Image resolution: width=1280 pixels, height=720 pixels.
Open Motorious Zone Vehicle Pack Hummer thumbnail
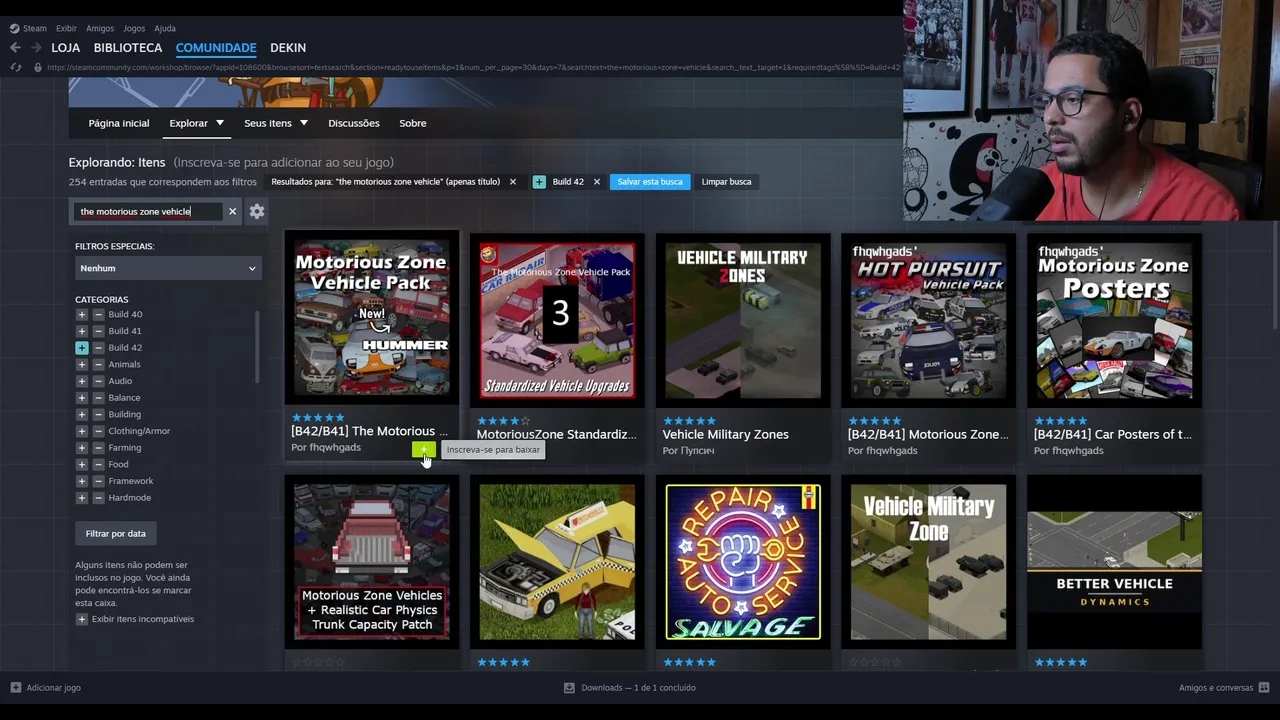click(371, 317)
